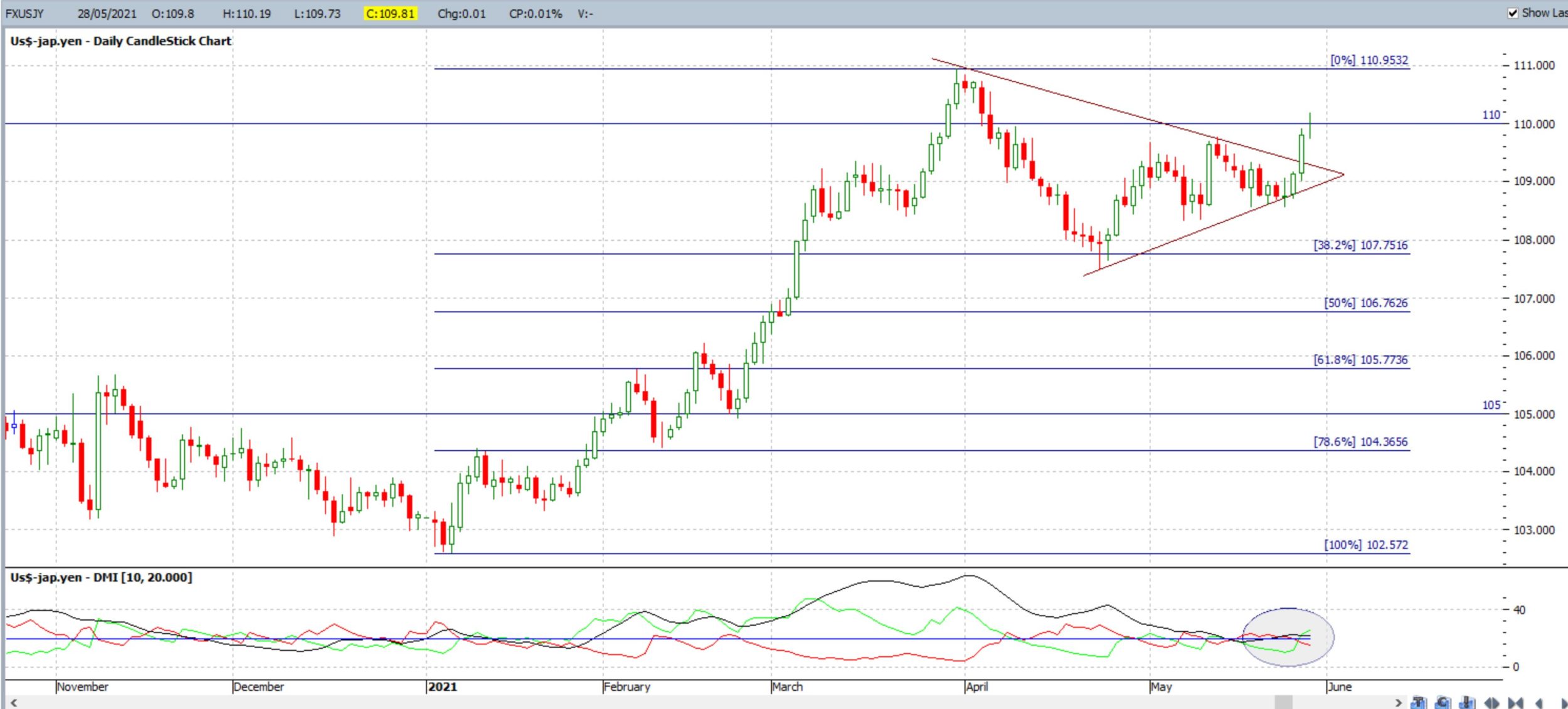This screenshot has width=1568, height=709.
Task: Click the April label on time axis
Action: 977,687
